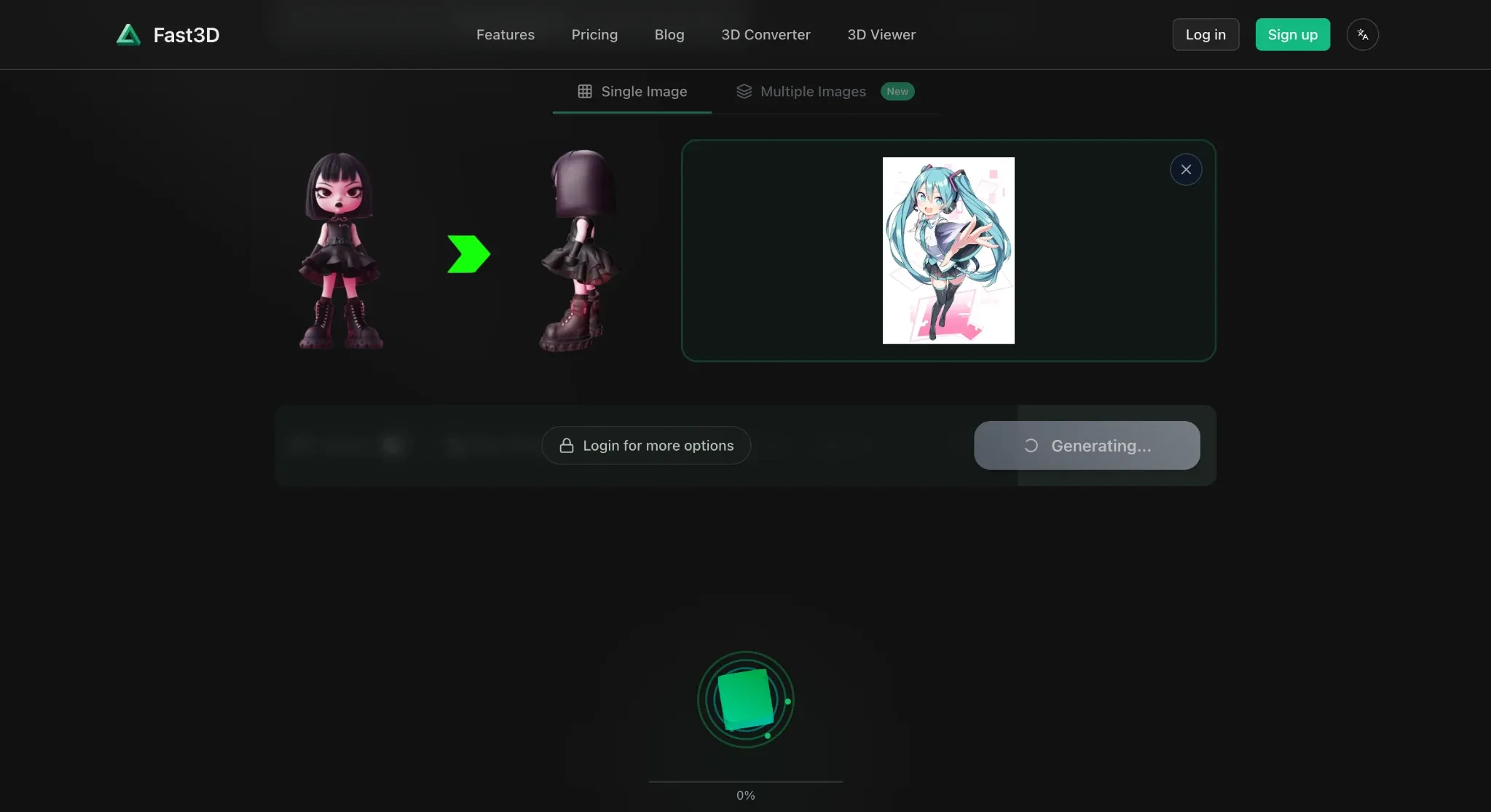The width and height of the screenshot is (1491, 812).
Task: Click the 0% progress text
Action: point(745,795)
